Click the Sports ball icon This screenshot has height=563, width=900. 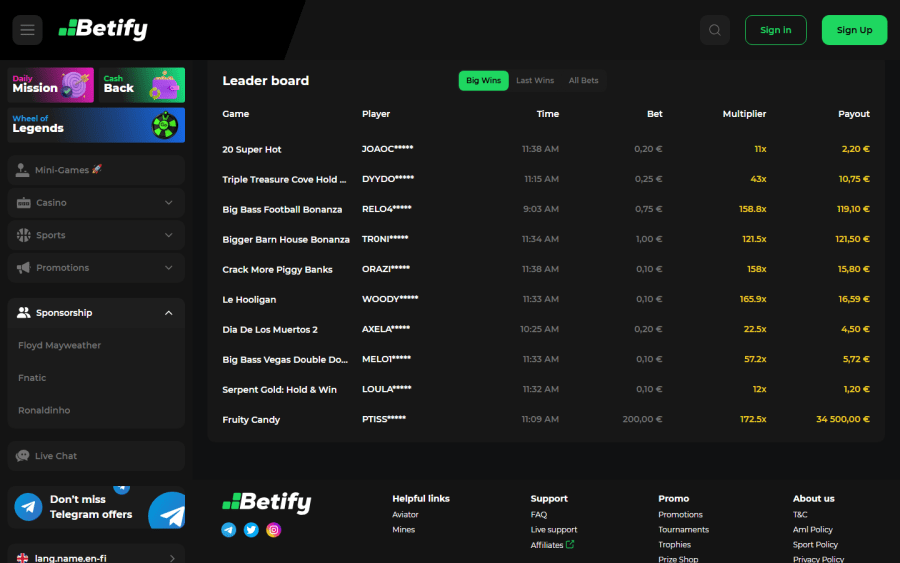tap(24, 235)
